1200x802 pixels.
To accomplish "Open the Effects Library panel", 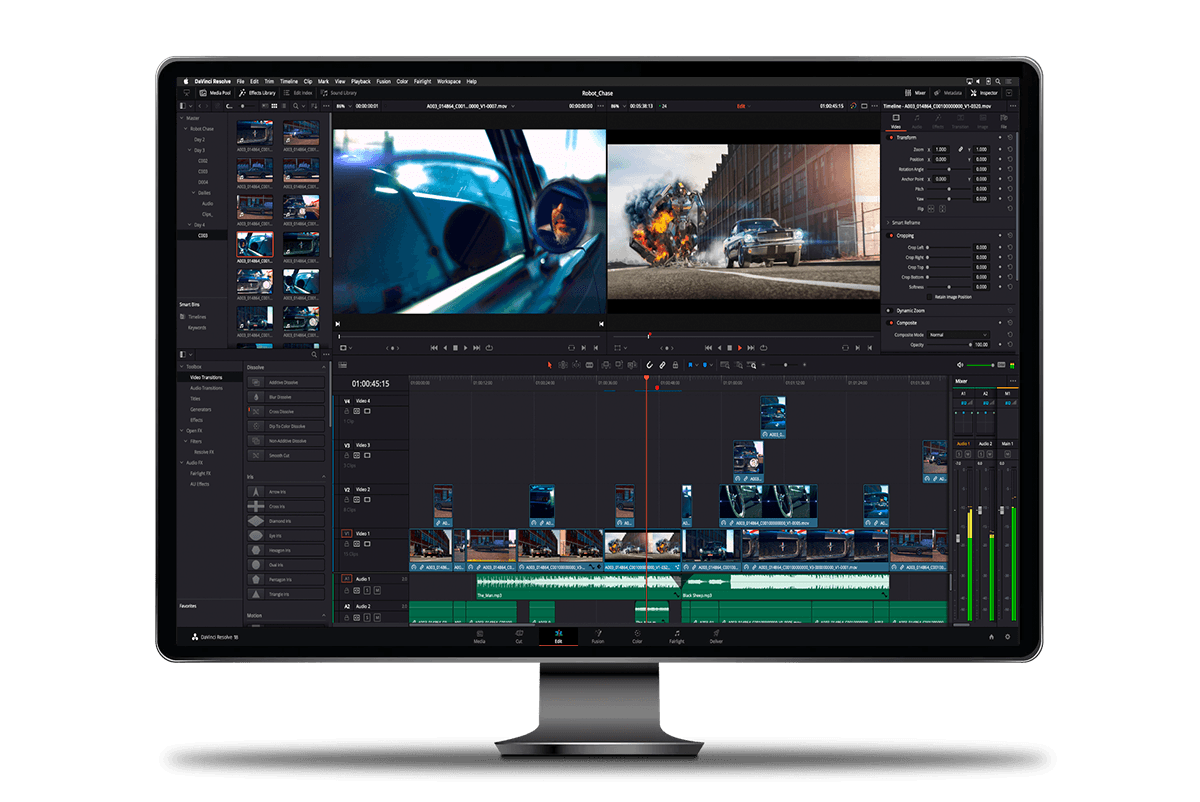I will (x=257, y=92).
